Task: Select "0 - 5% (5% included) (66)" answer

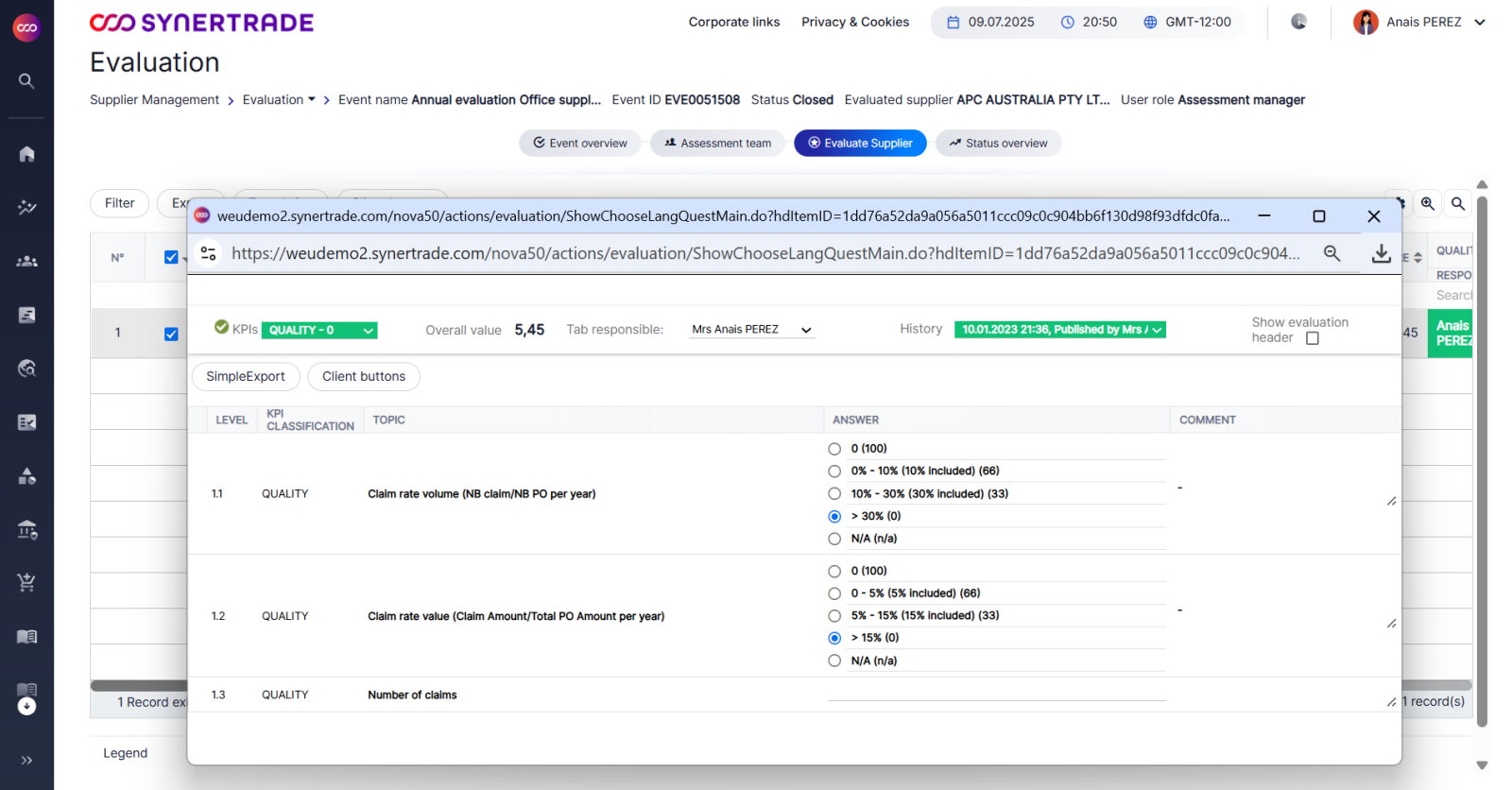Action: [834, 593]
